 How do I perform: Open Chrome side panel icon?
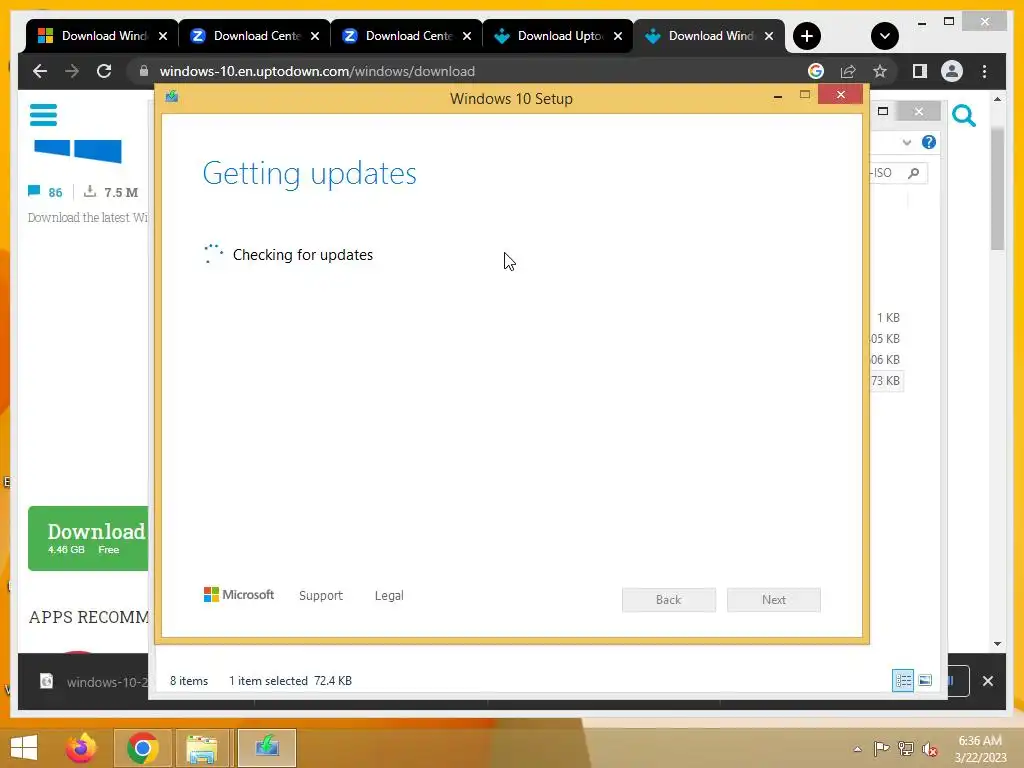click(x=920, y=71)
